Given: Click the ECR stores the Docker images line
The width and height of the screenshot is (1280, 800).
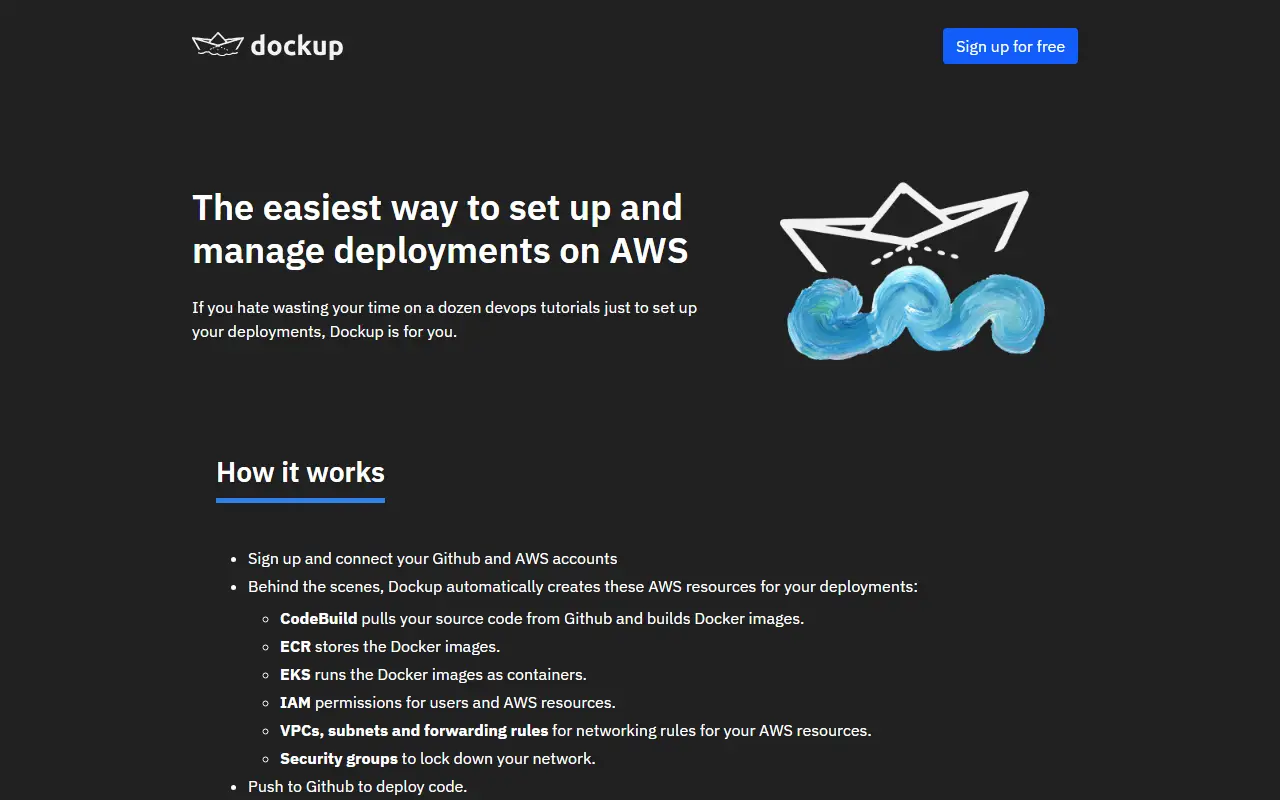Looking at the screenshot, I should (390, 647).
